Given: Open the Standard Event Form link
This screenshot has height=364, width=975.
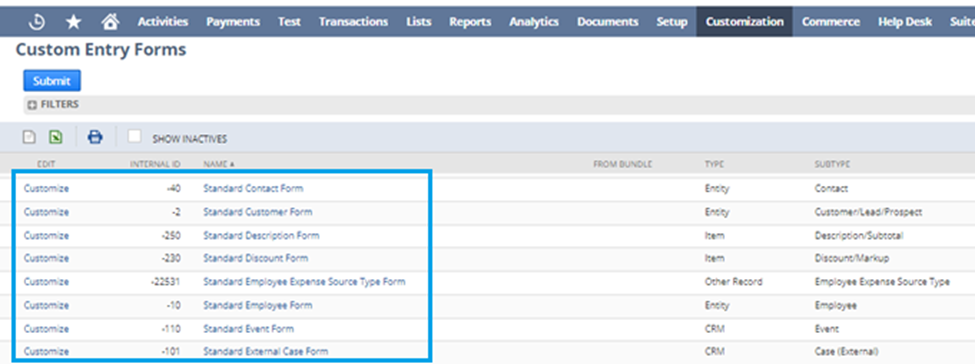Looking at the screenshot, I should (248, 329).
